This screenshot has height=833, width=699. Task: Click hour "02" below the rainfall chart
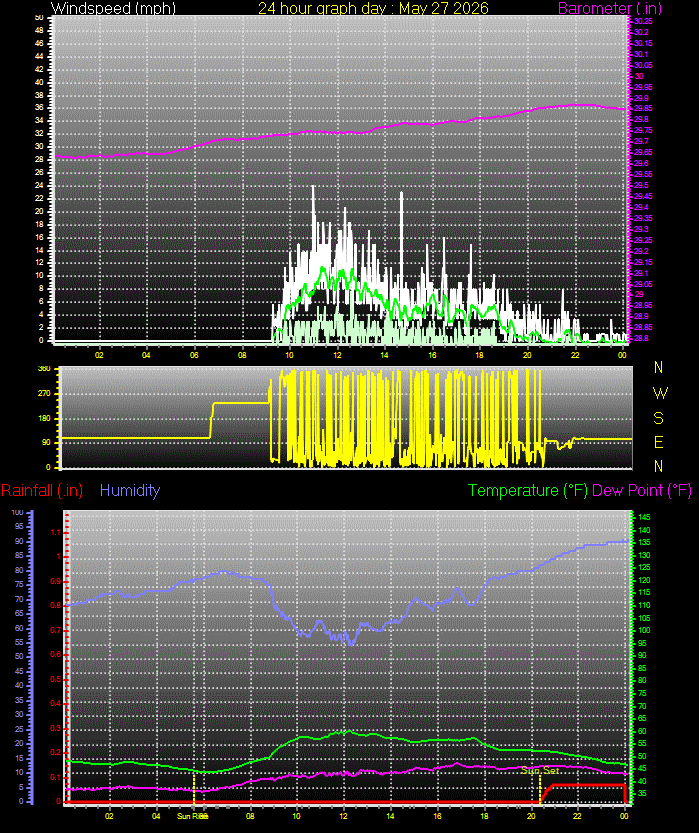[109, 816]
